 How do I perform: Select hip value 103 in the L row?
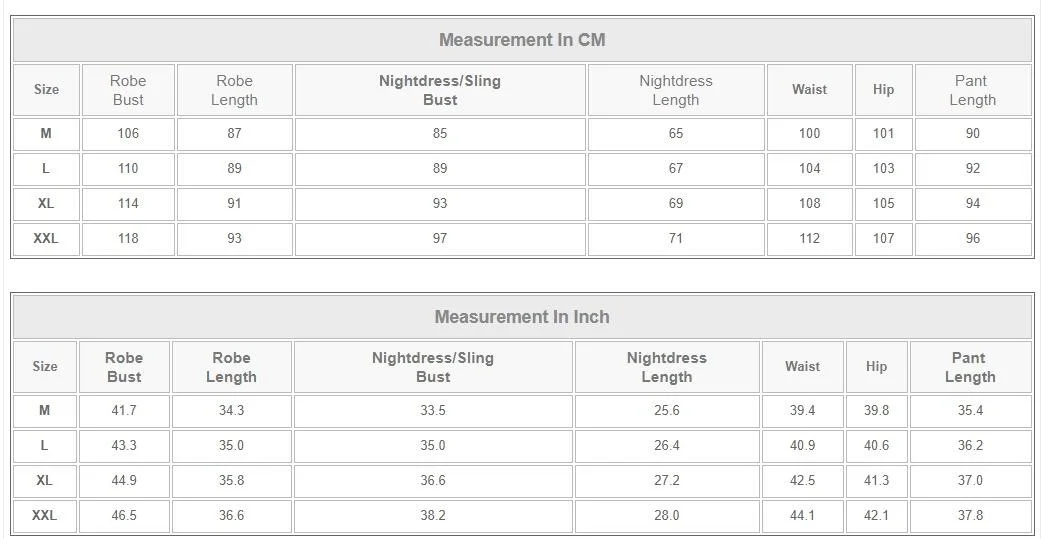click(x=883, y=168)
